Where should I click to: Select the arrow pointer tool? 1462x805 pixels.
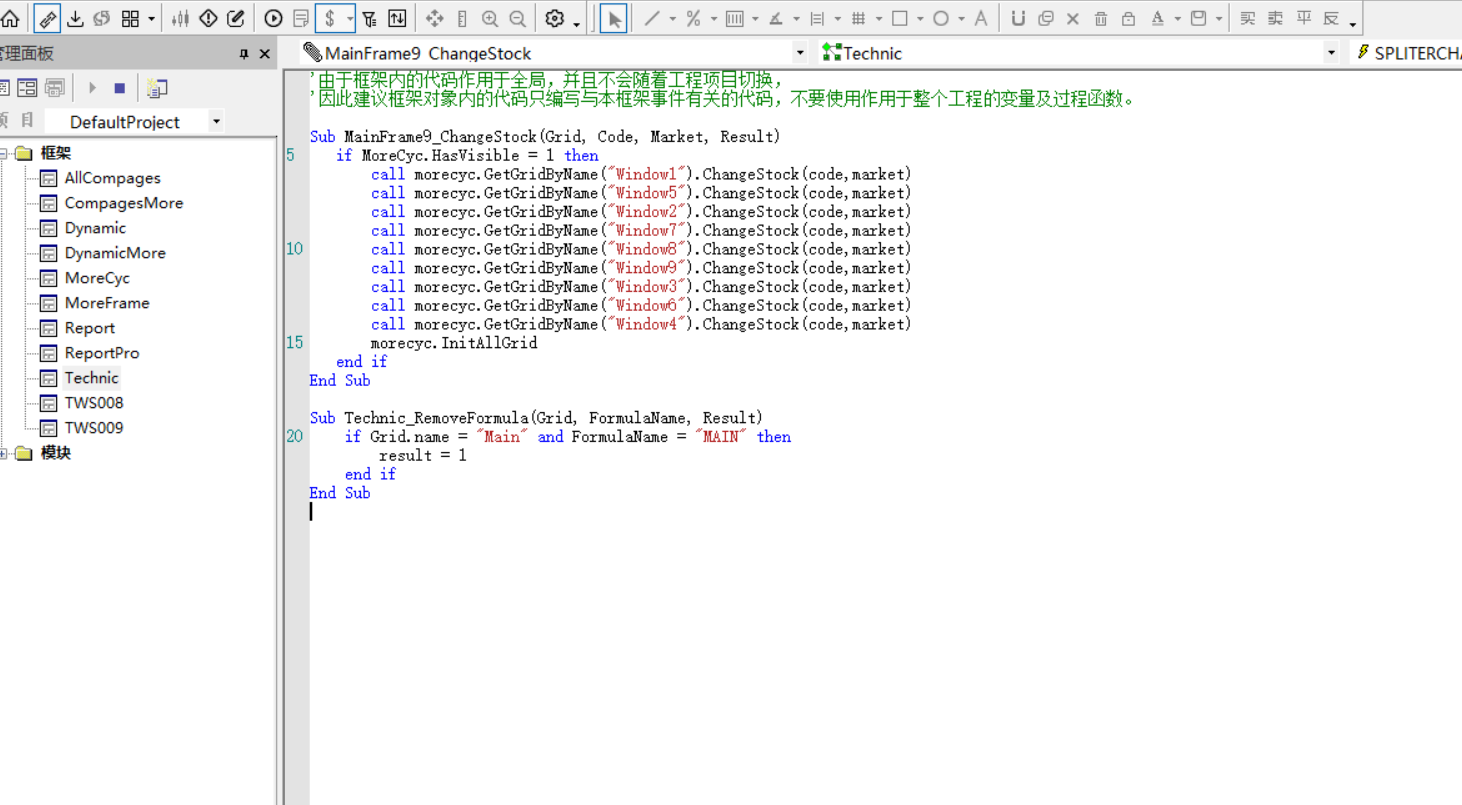click(614, 18)
